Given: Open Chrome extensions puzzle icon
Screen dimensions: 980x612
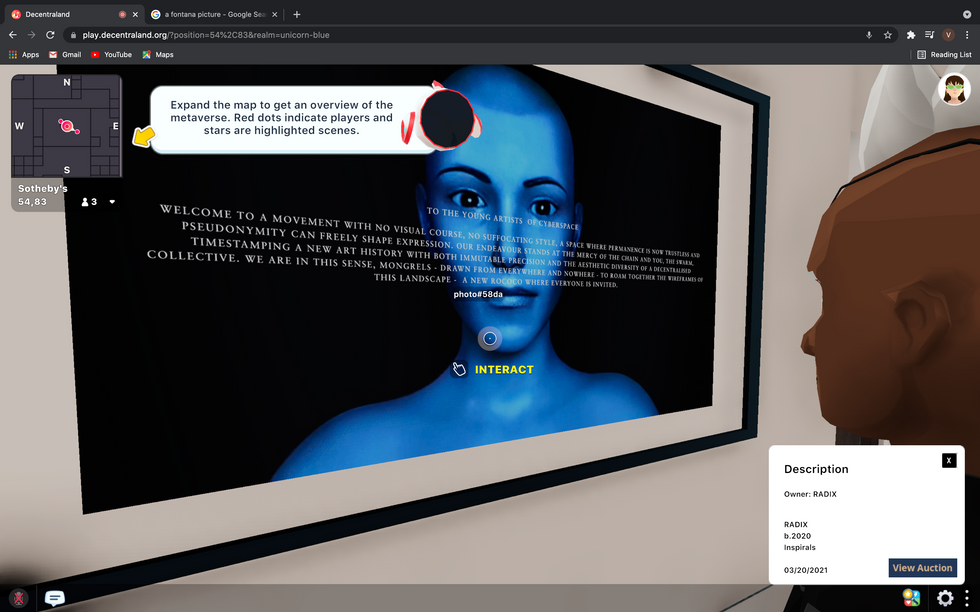Looking at the screenshot, I should pyautogui.click(x=911, y=35).
